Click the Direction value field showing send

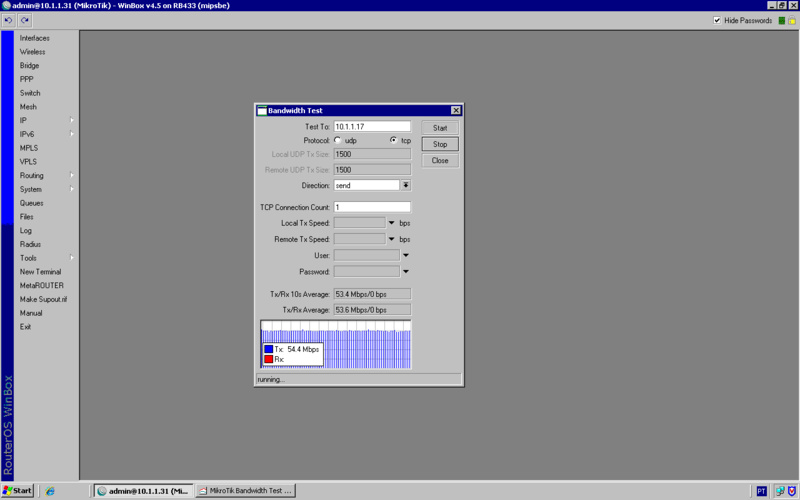(x=366, y=186)
